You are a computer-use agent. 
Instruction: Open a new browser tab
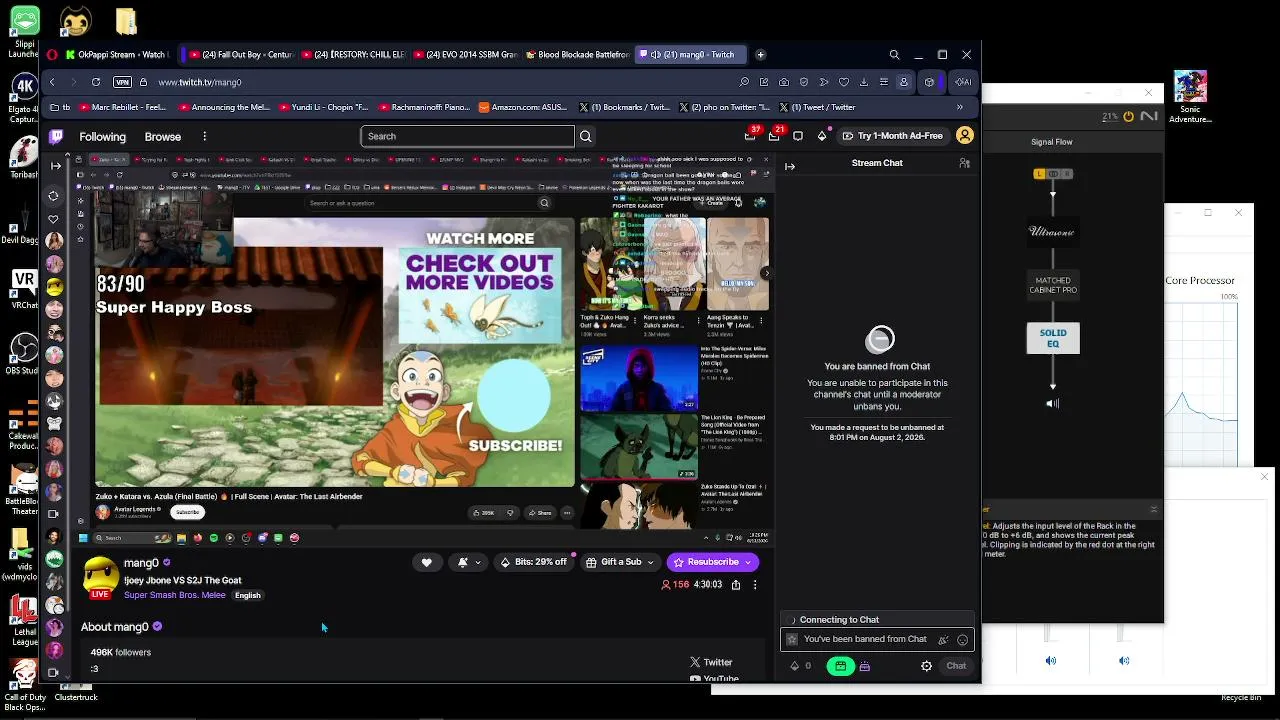coord(760,55)
